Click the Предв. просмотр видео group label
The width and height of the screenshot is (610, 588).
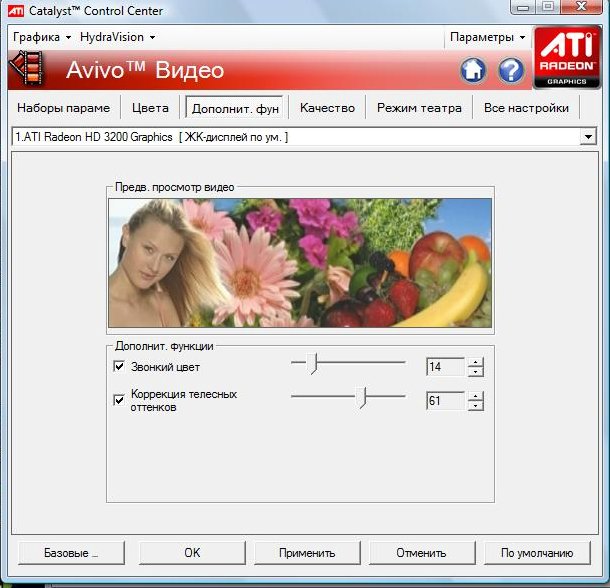pos(175,187)
